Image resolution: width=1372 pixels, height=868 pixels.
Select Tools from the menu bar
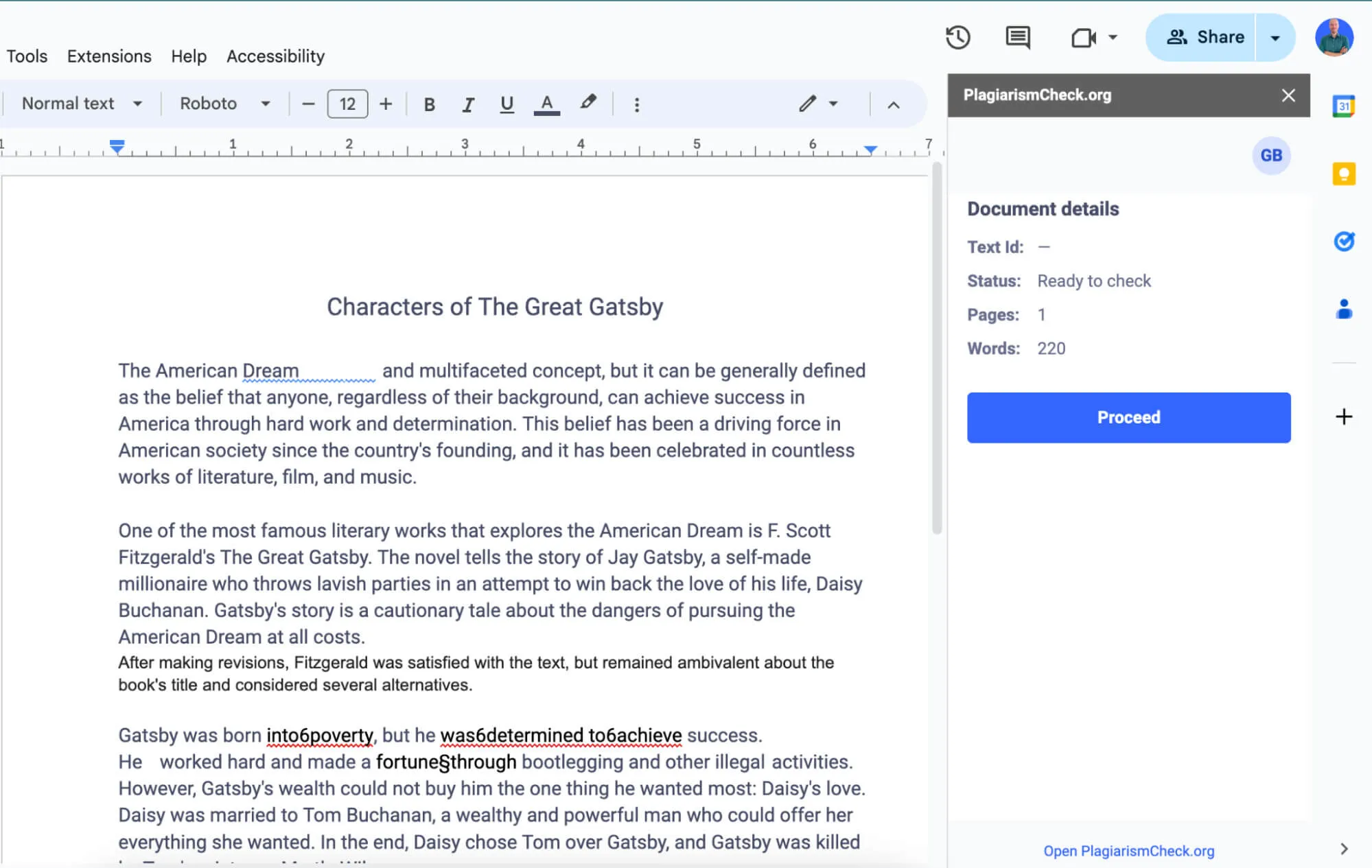point(27,56)
